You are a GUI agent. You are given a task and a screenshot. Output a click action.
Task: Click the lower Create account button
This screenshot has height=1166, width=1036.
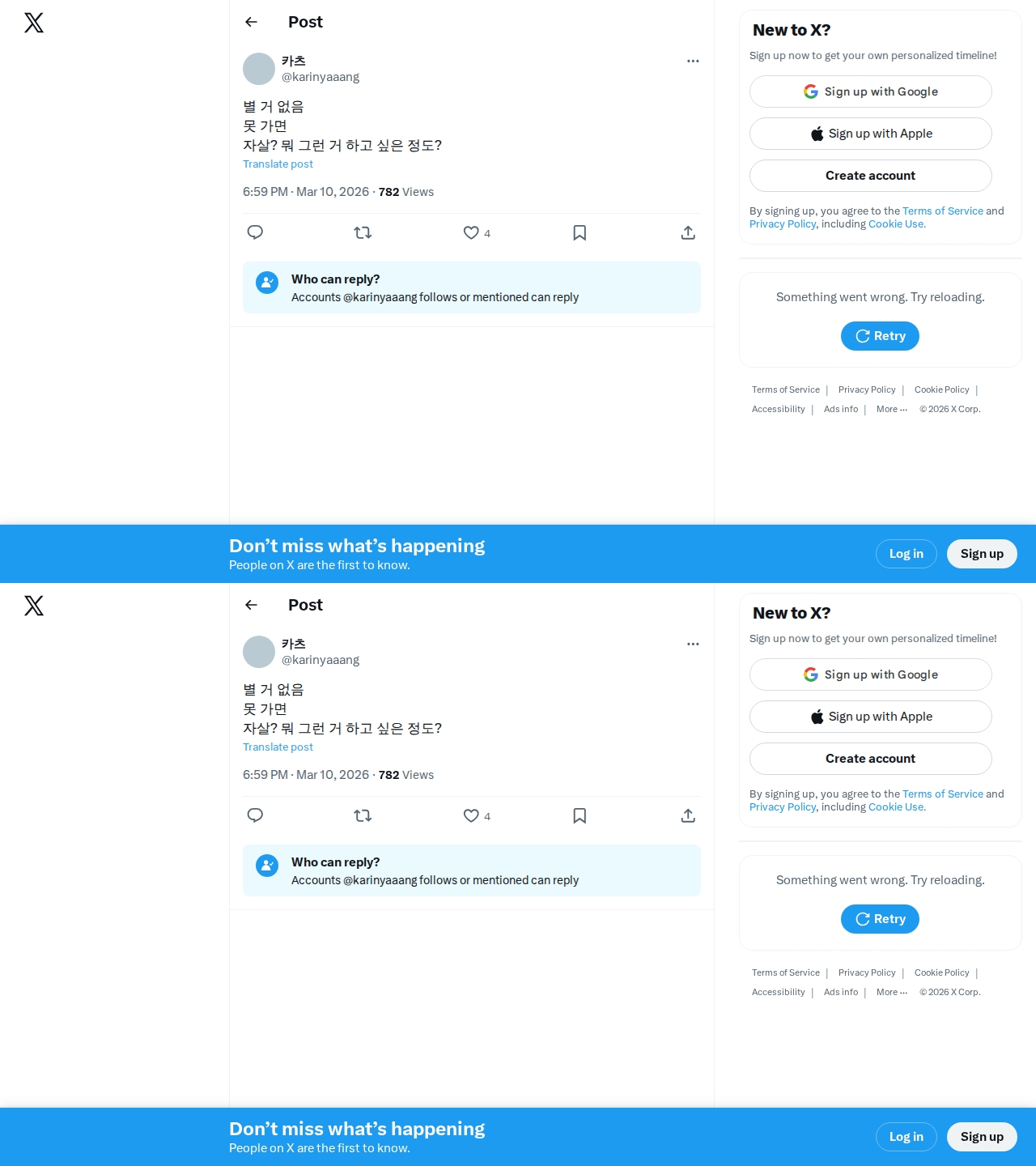point(870,759)
